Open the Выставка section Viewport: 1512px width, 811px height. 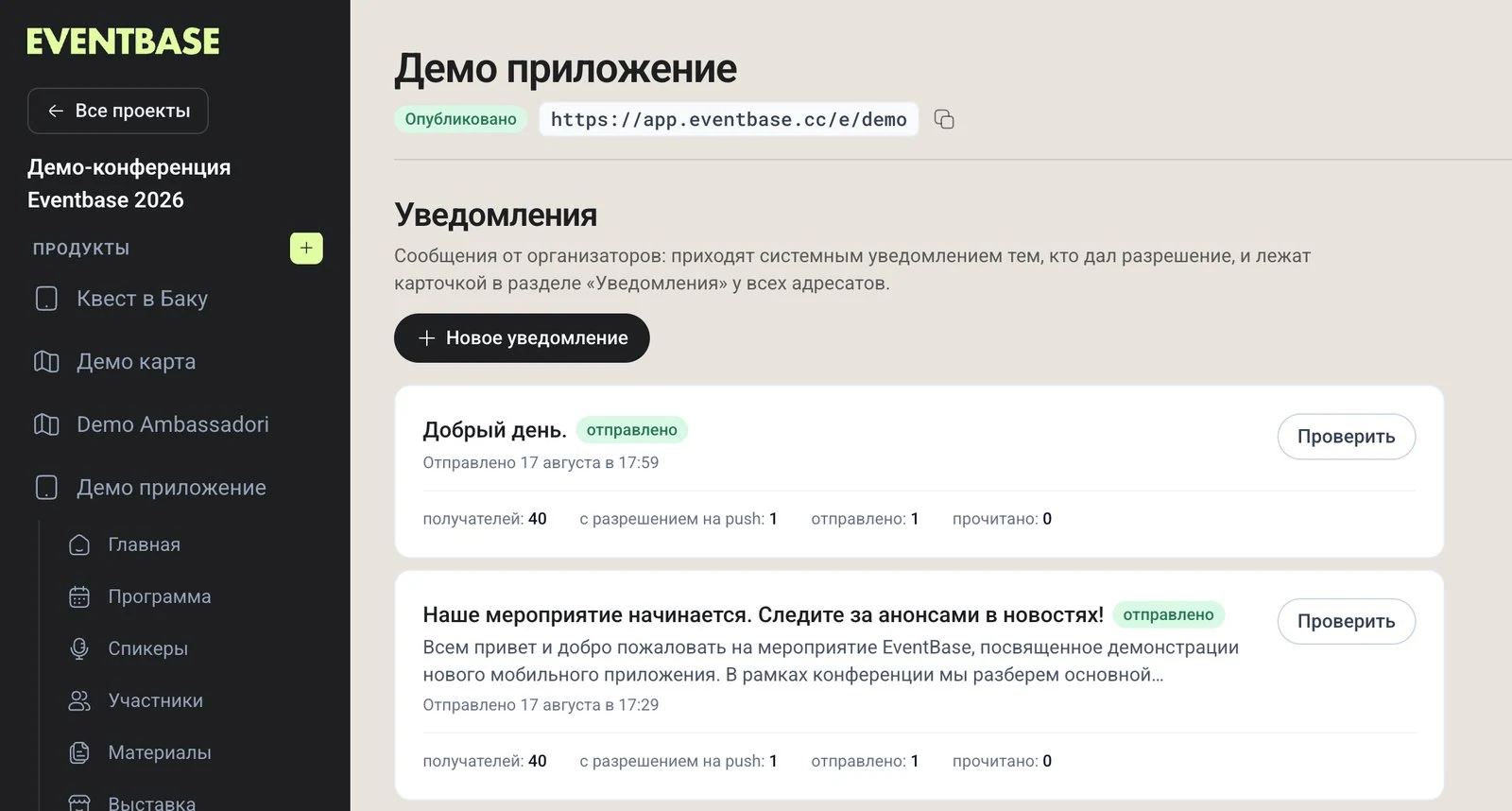[151, 802]
